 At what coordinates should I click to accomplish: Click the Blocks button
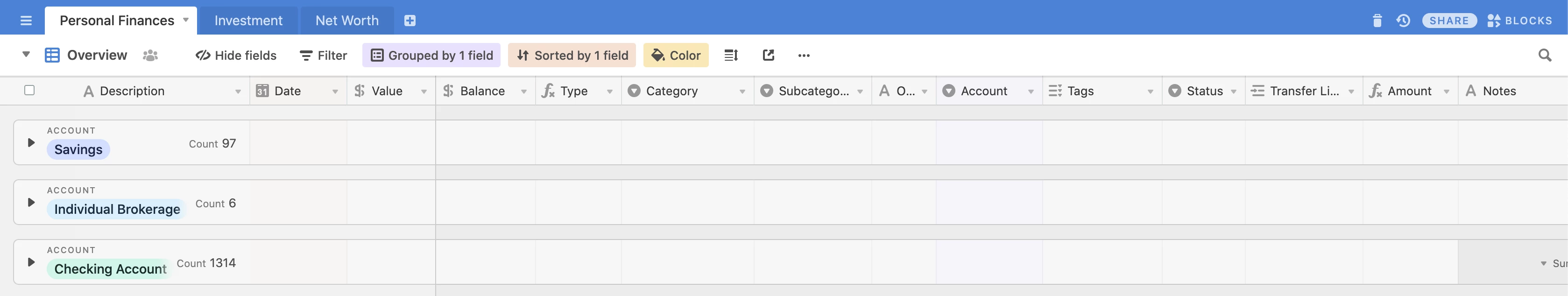[x=1519, y=21]
